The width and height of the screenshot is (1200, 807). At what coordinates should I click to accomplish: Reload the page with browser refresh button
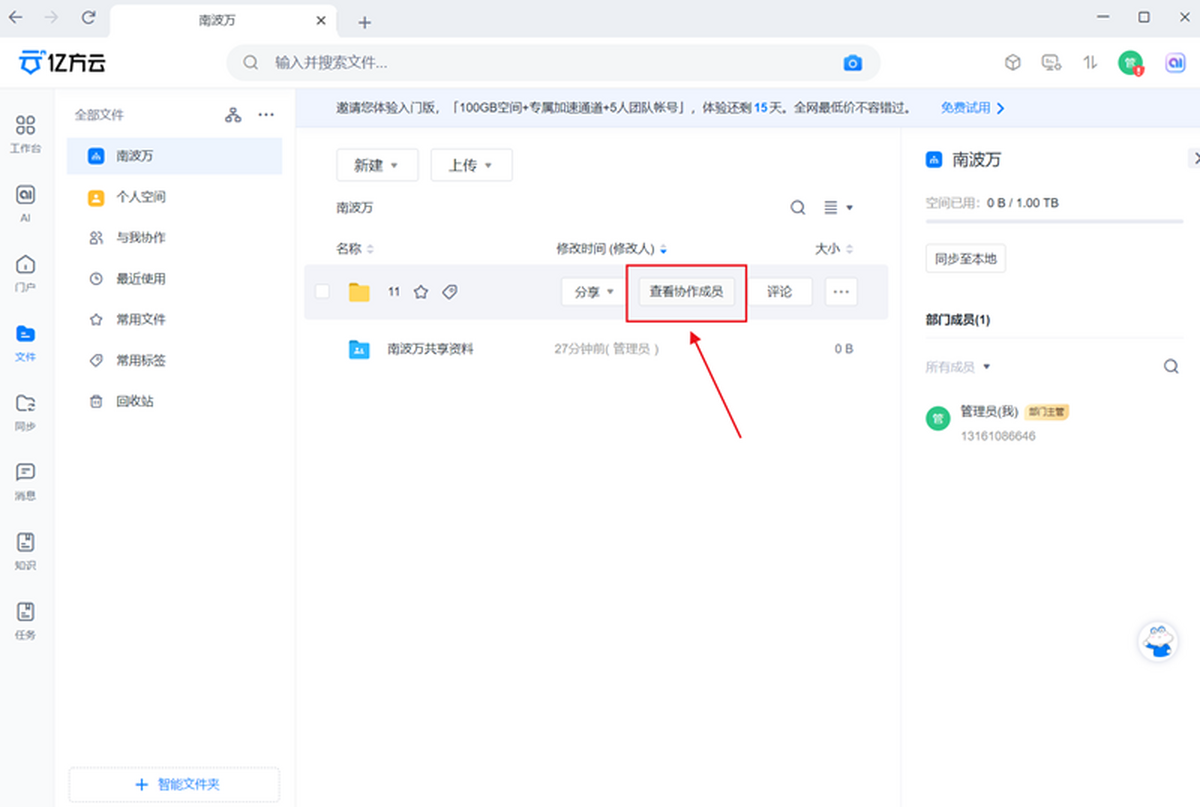tap(89, 18)
